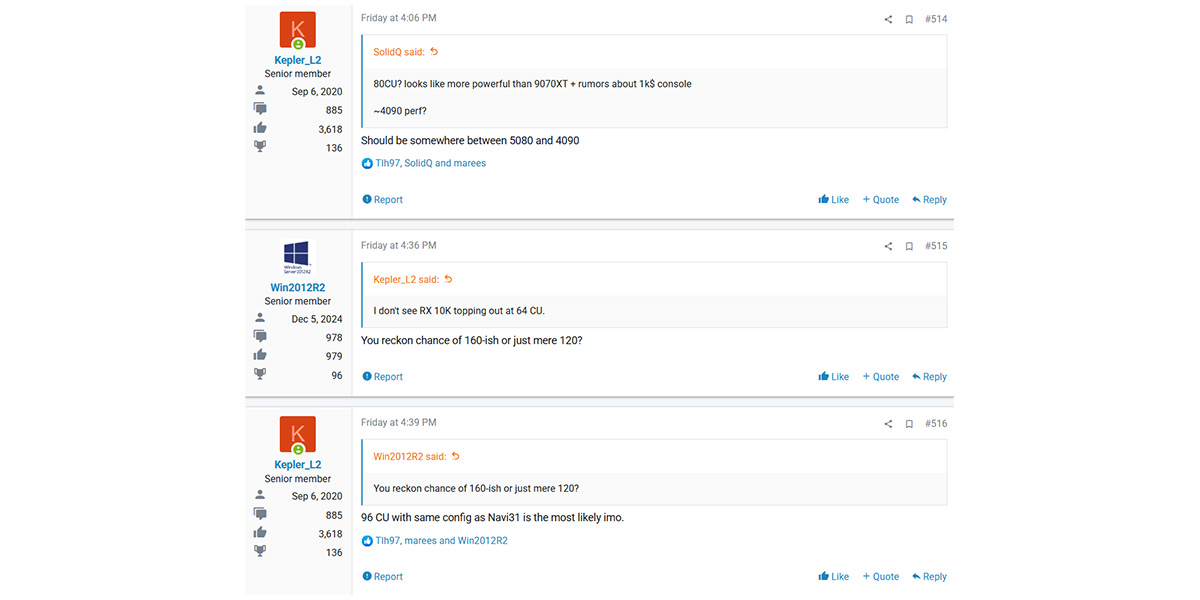Image resolution: width=1200 pixels, height=600 pixels.
Task: Click share icon on post #515
Action: click(888, 246)
